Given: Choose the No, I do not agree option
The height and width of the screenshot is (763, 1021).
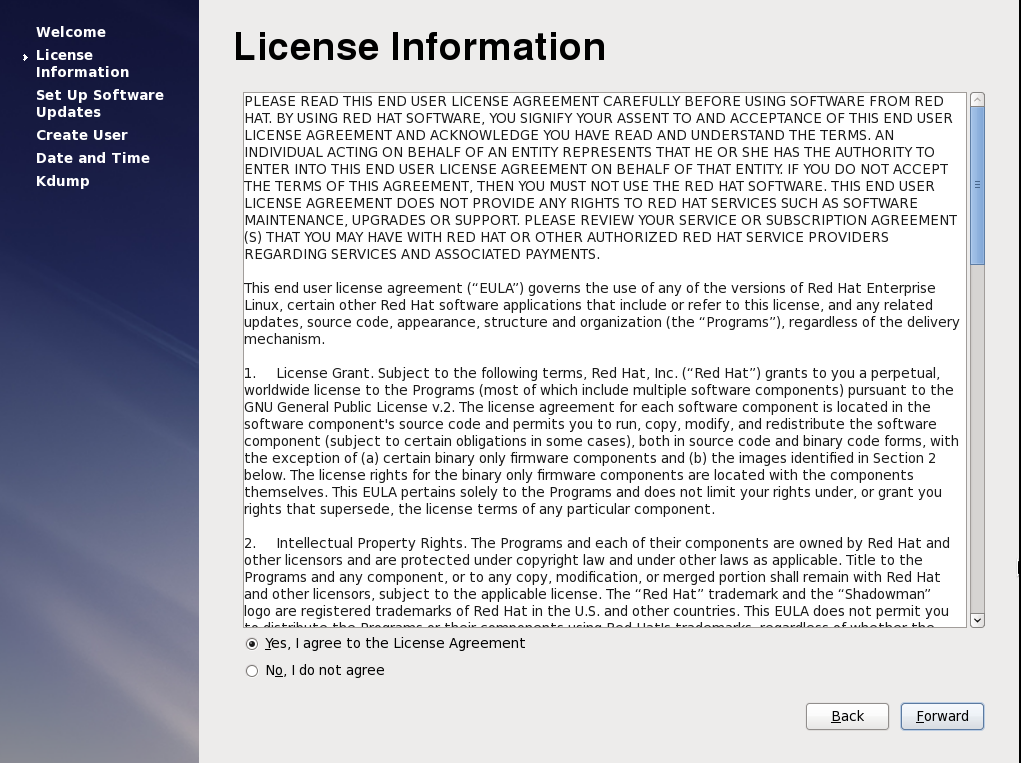Looking at the screenshot, I should coord(315,671).
